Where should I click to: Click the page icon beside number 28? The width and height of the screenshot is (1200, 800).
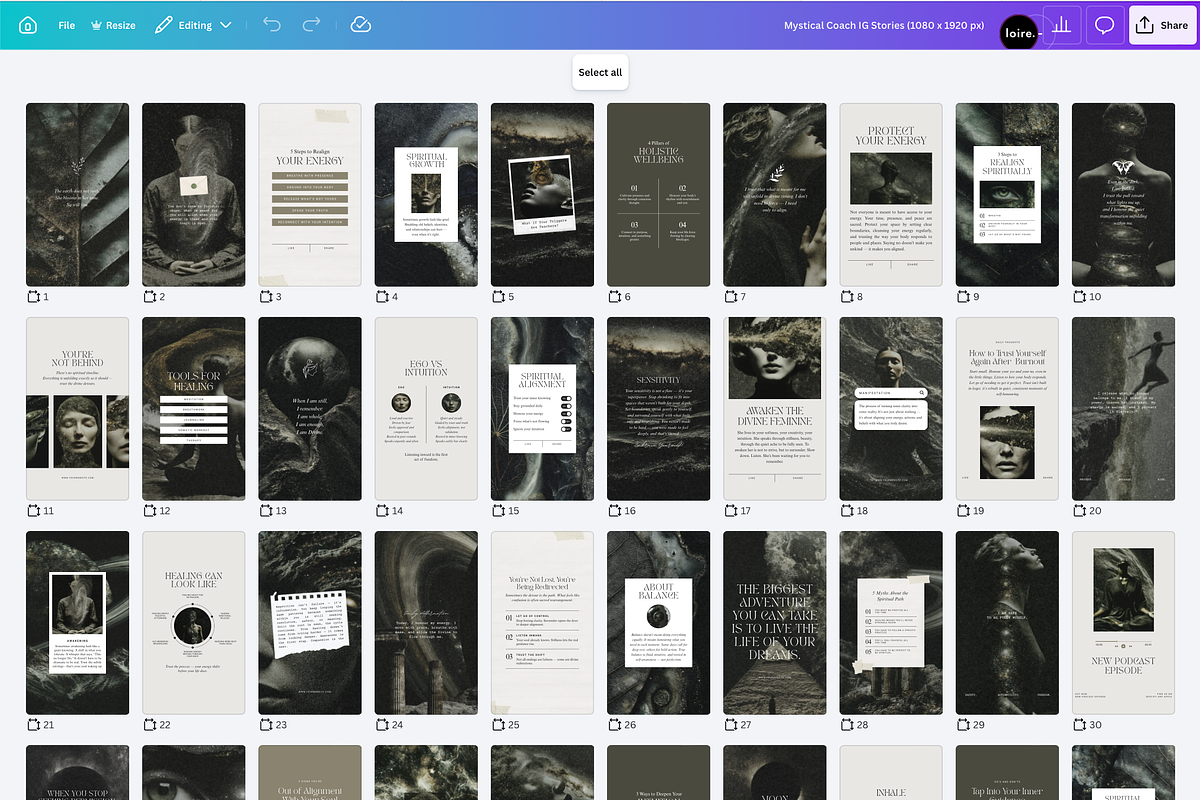[847, 725]
